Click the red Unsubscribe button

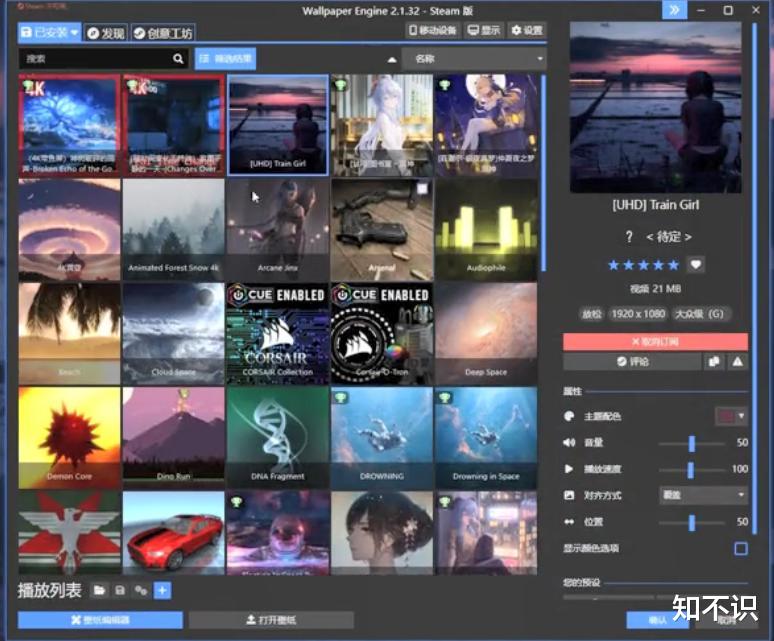coord(655,341)
